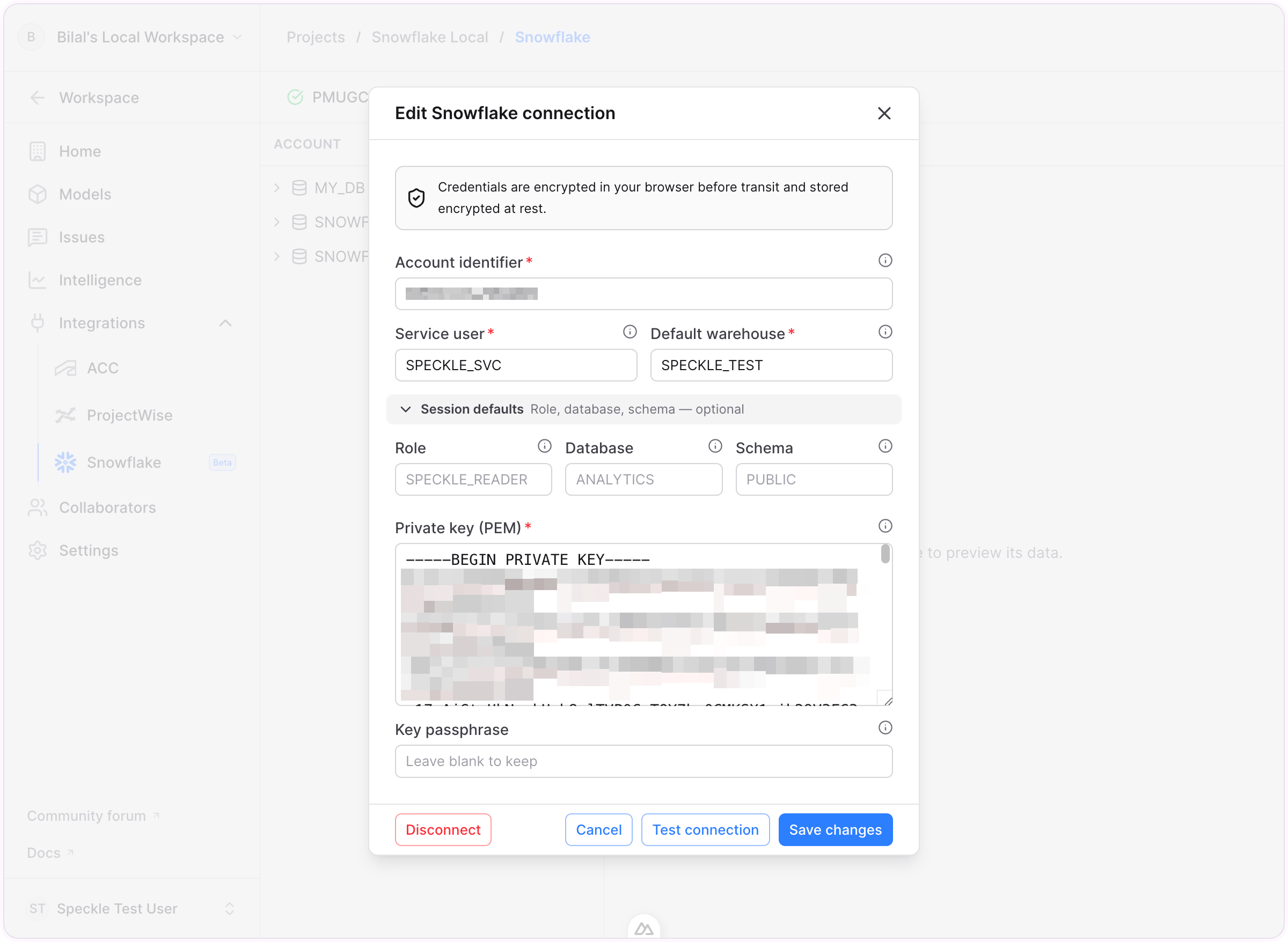Image resolution: width=1288 pixels, height=942 pixels.
Task: Click the Schema info icon
Action: (x=885, y=446)
